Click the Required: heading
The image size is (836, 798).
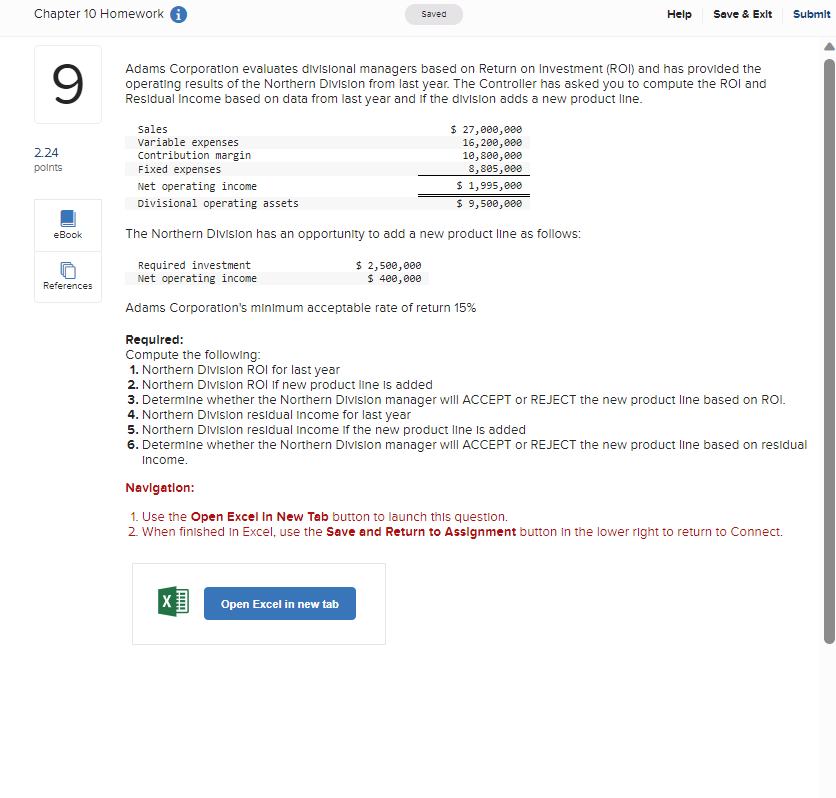pos(155,340)
